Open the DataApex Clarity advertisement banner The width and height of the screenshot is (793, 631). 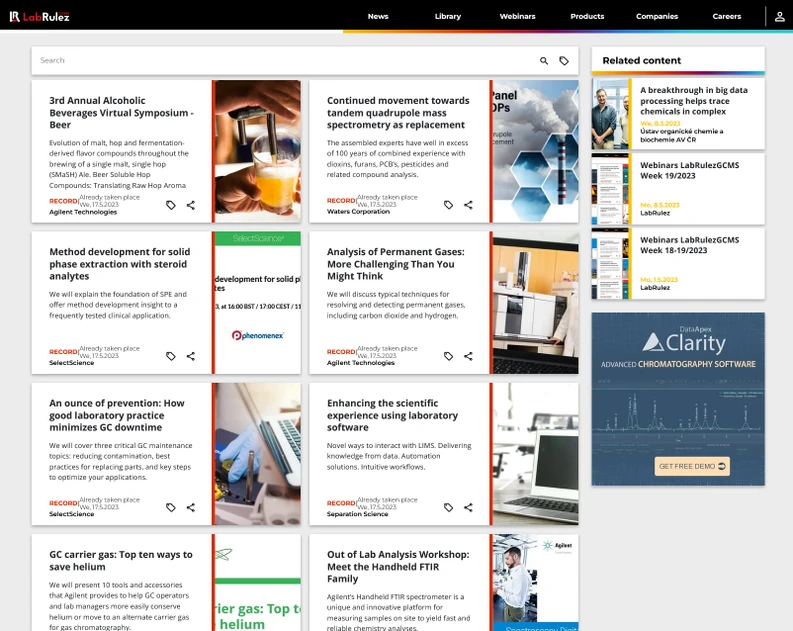678,399
